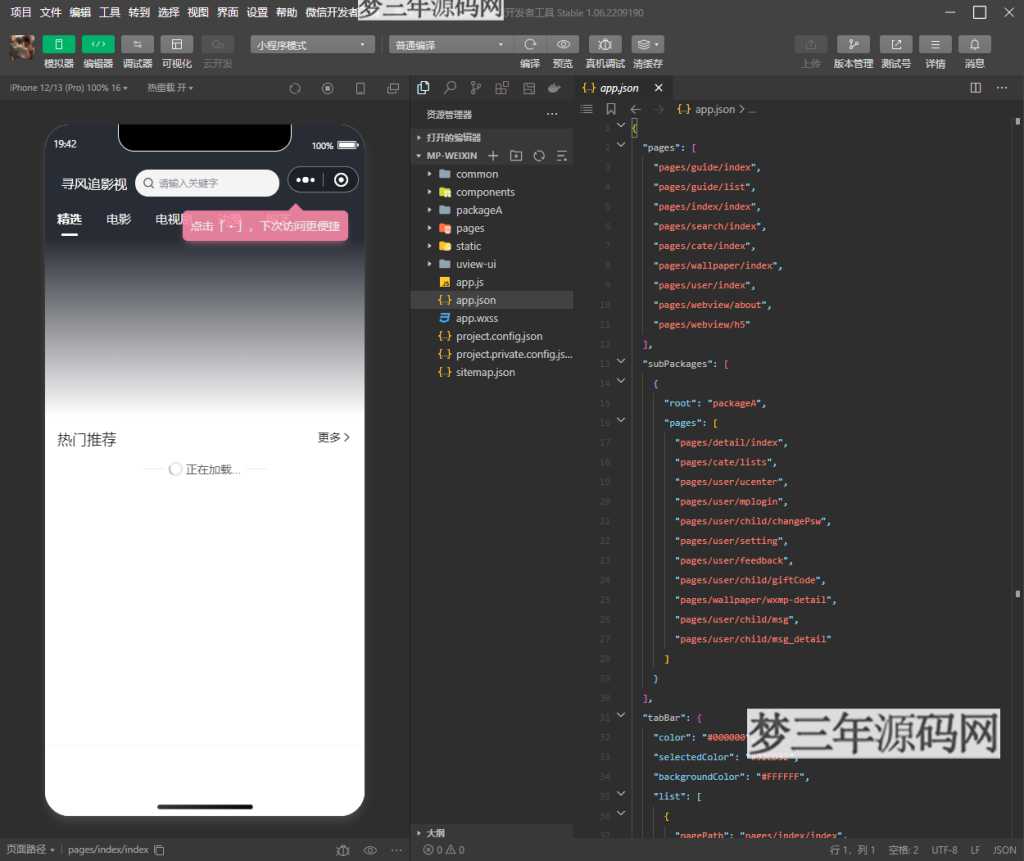Toggle the Debugger (调试器) panel button
The width and height of the screenshot is (1024, 861).
coord(137,44)
